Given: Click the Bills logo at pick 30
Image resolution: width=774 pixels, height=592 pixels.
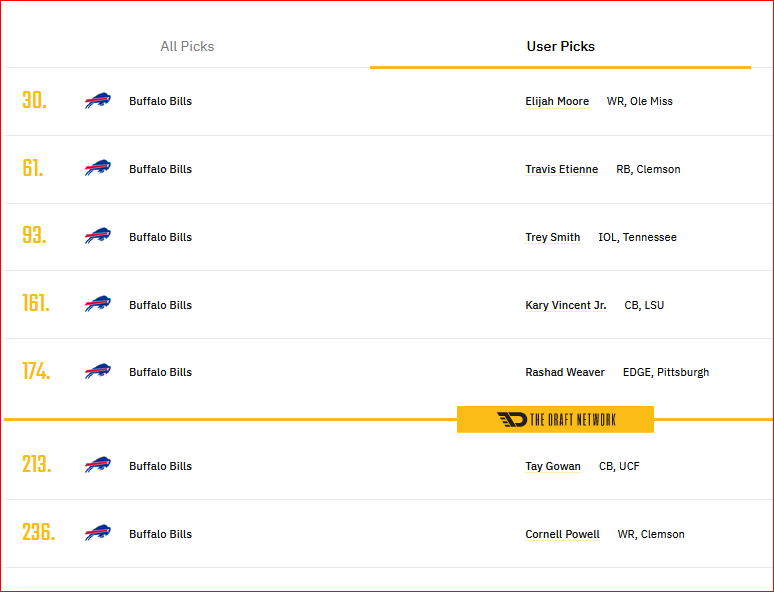Looking at the screenshot, I should 98,101.
